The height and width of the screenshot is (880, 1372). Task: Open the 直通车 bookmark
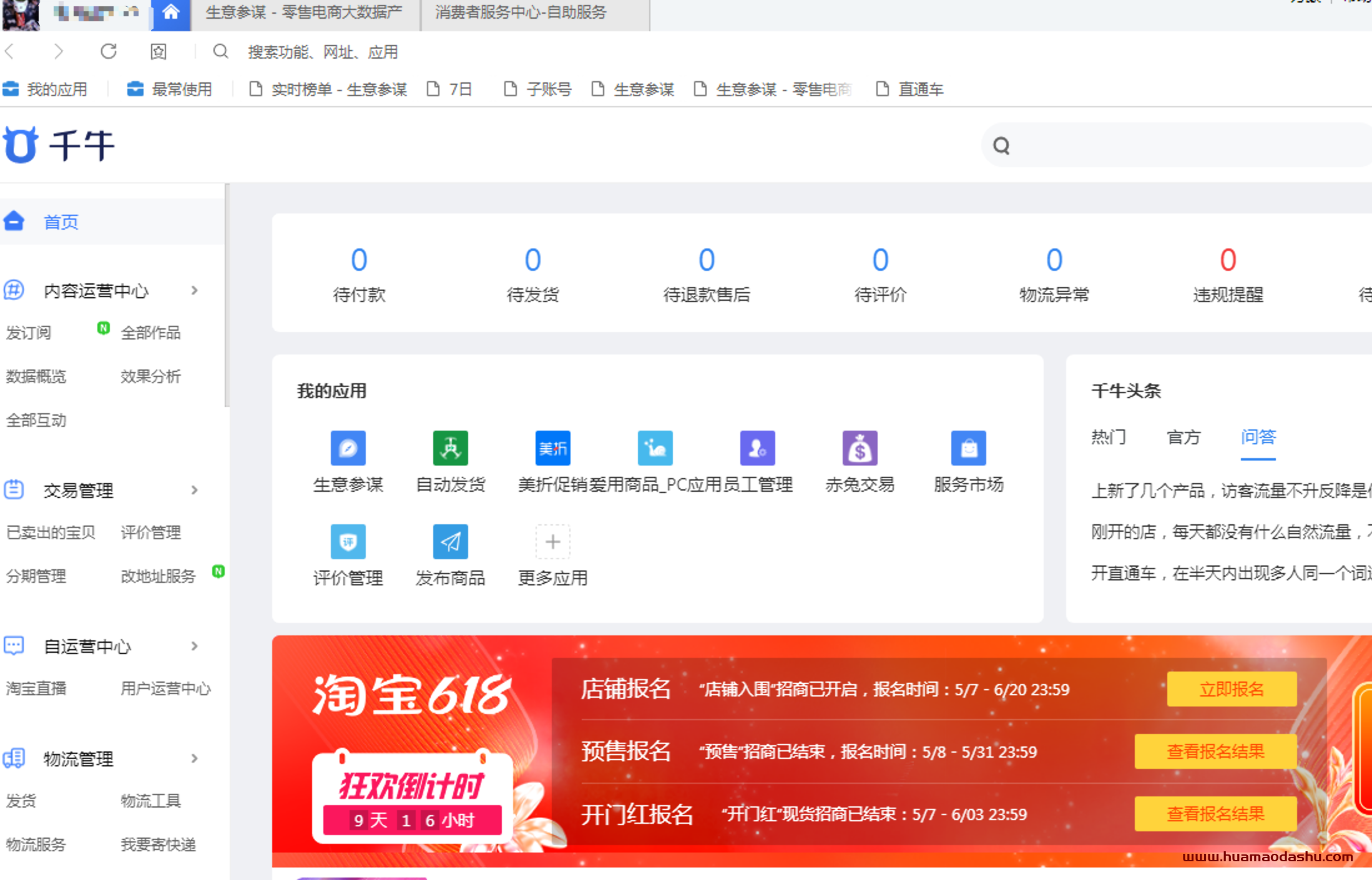click(x=910, y=89)
